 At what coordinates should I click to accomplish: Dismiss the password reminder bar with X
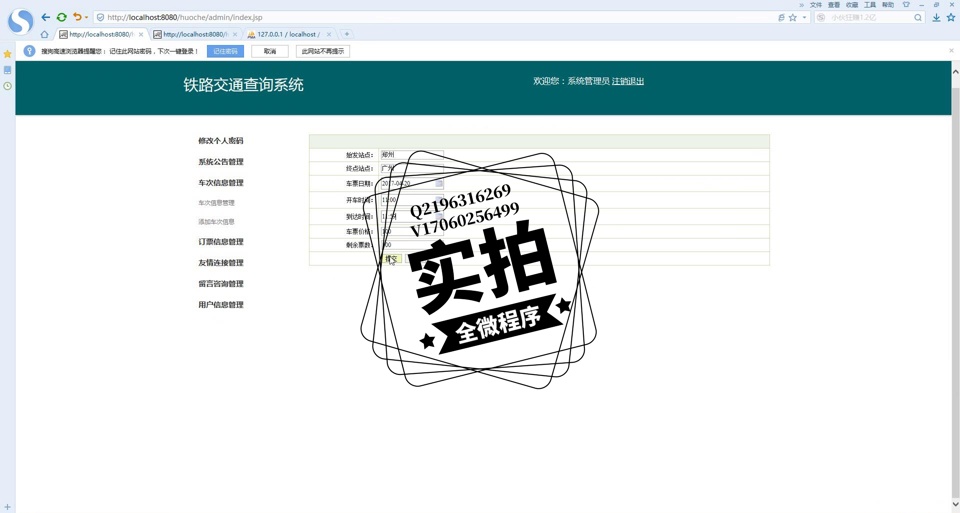pyautogui.click(x=951, y=51)
